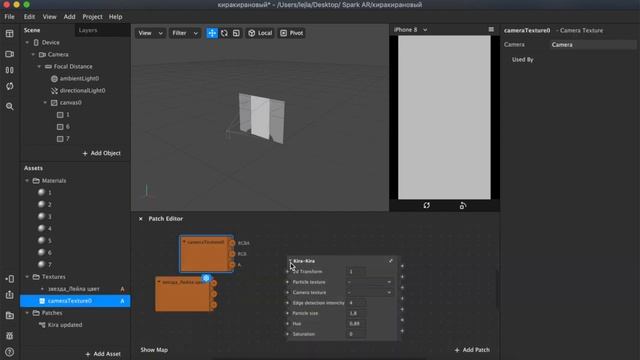Select rectangle 1 under canvas0
The image size is (640, 360).
coord(63,115)
